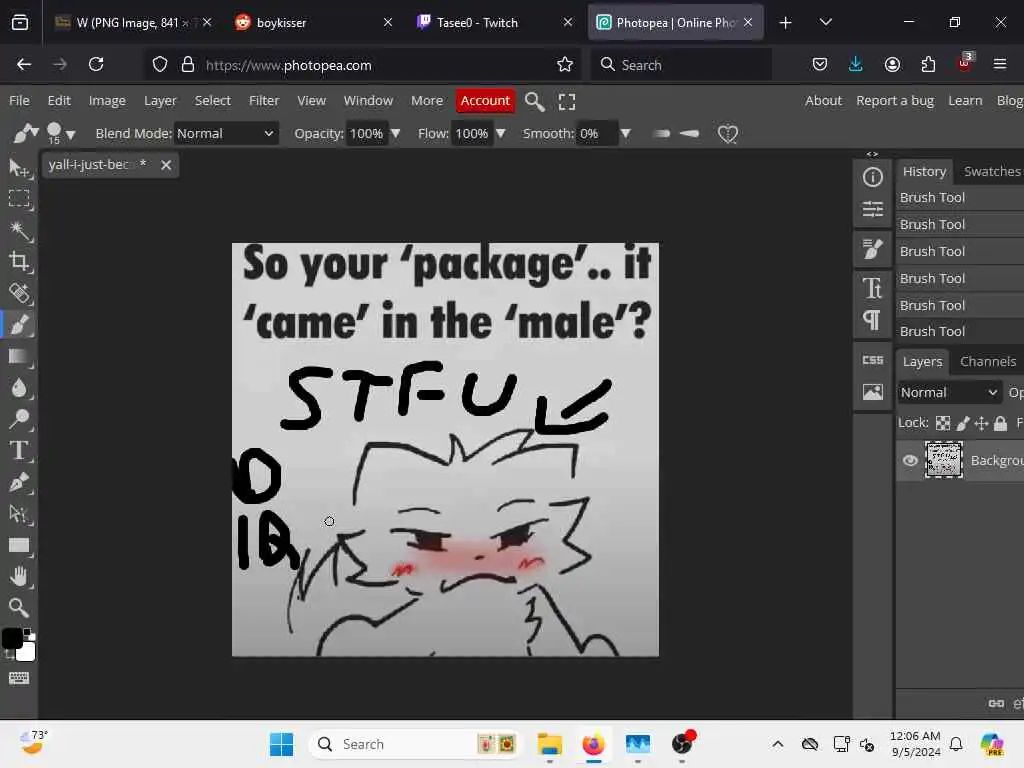The image size is (1024, 768).
Task: Click the Opacity 100% value field
Action: tap(366, 133)
